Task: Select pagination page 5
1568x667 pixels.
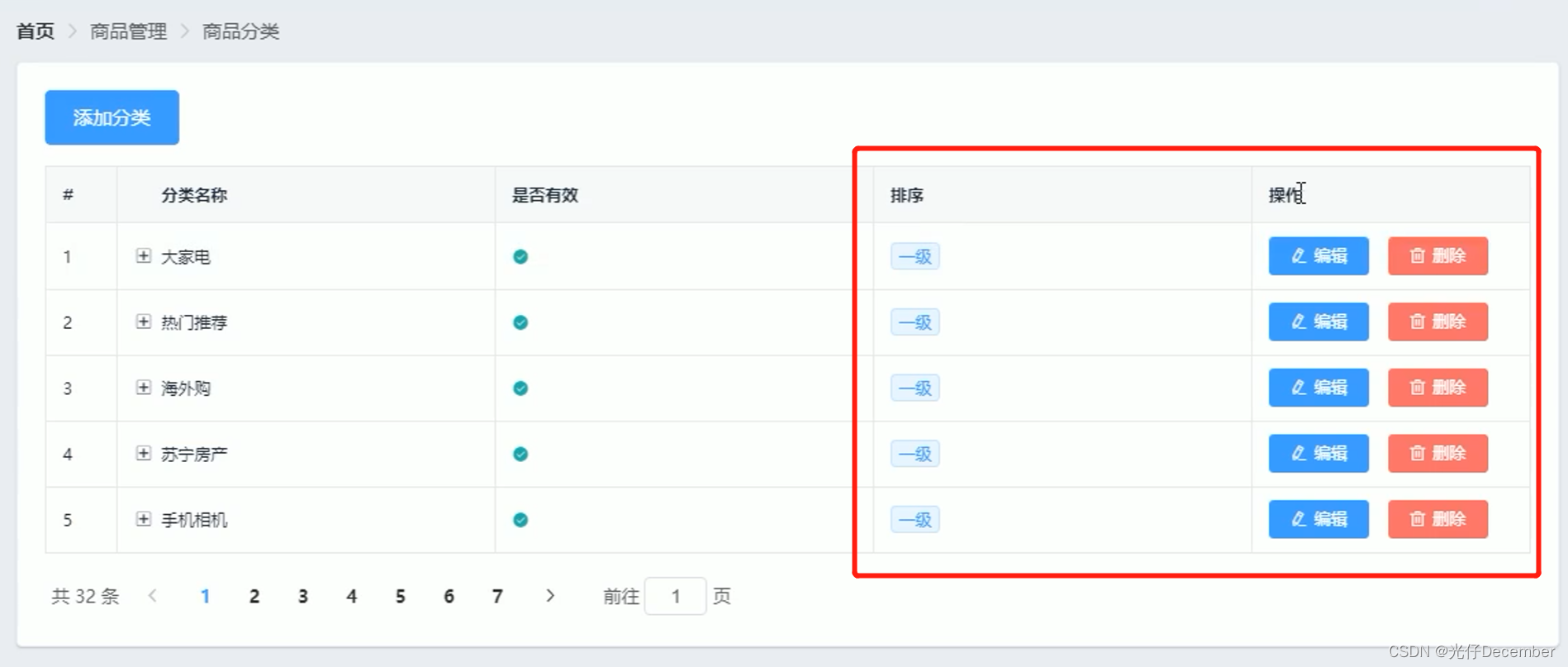Action: point(401,596)
